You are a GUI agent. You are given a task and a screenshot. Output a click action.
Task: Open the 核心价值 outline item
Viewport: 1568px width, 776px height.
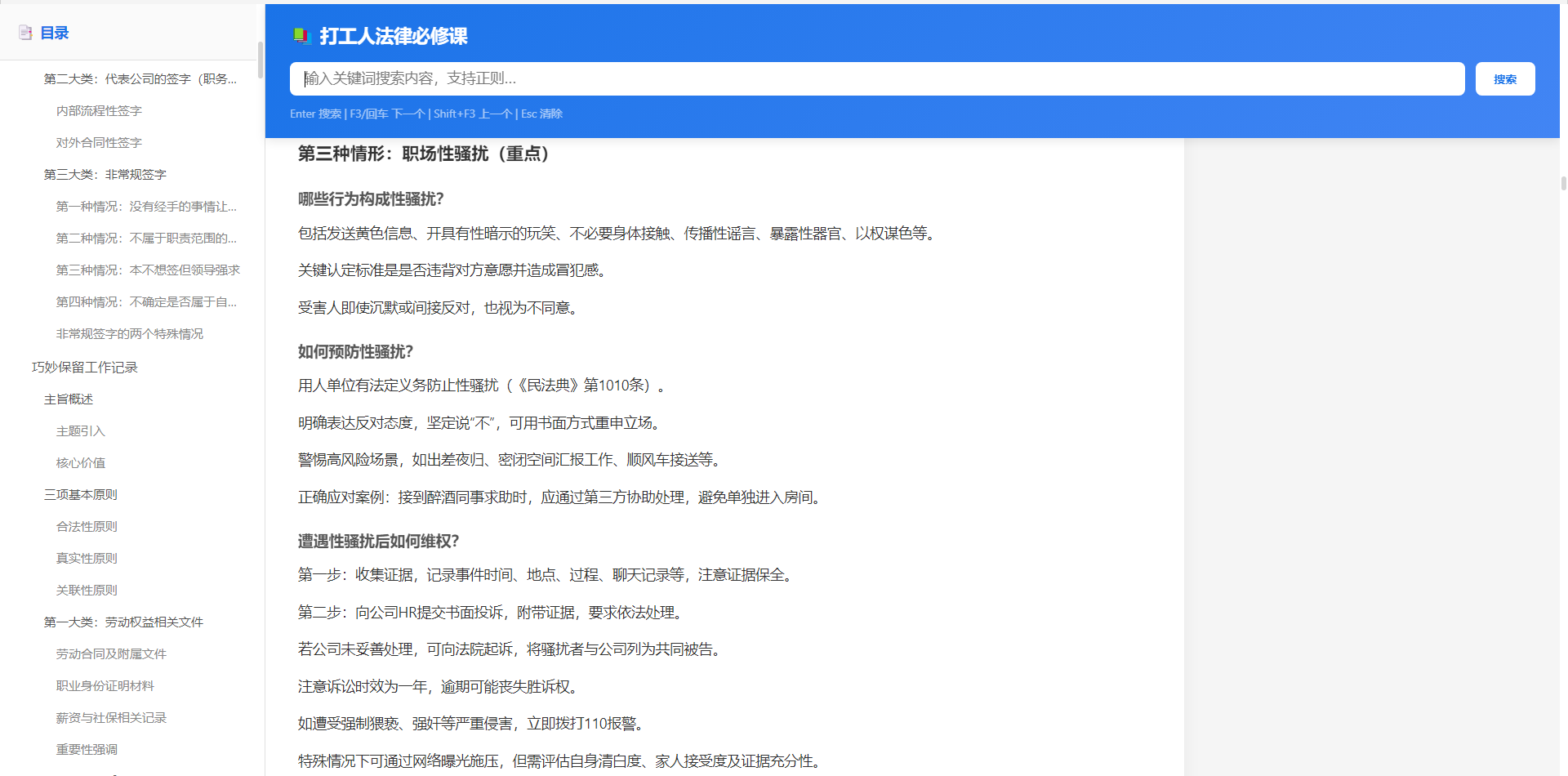(80, 463)
